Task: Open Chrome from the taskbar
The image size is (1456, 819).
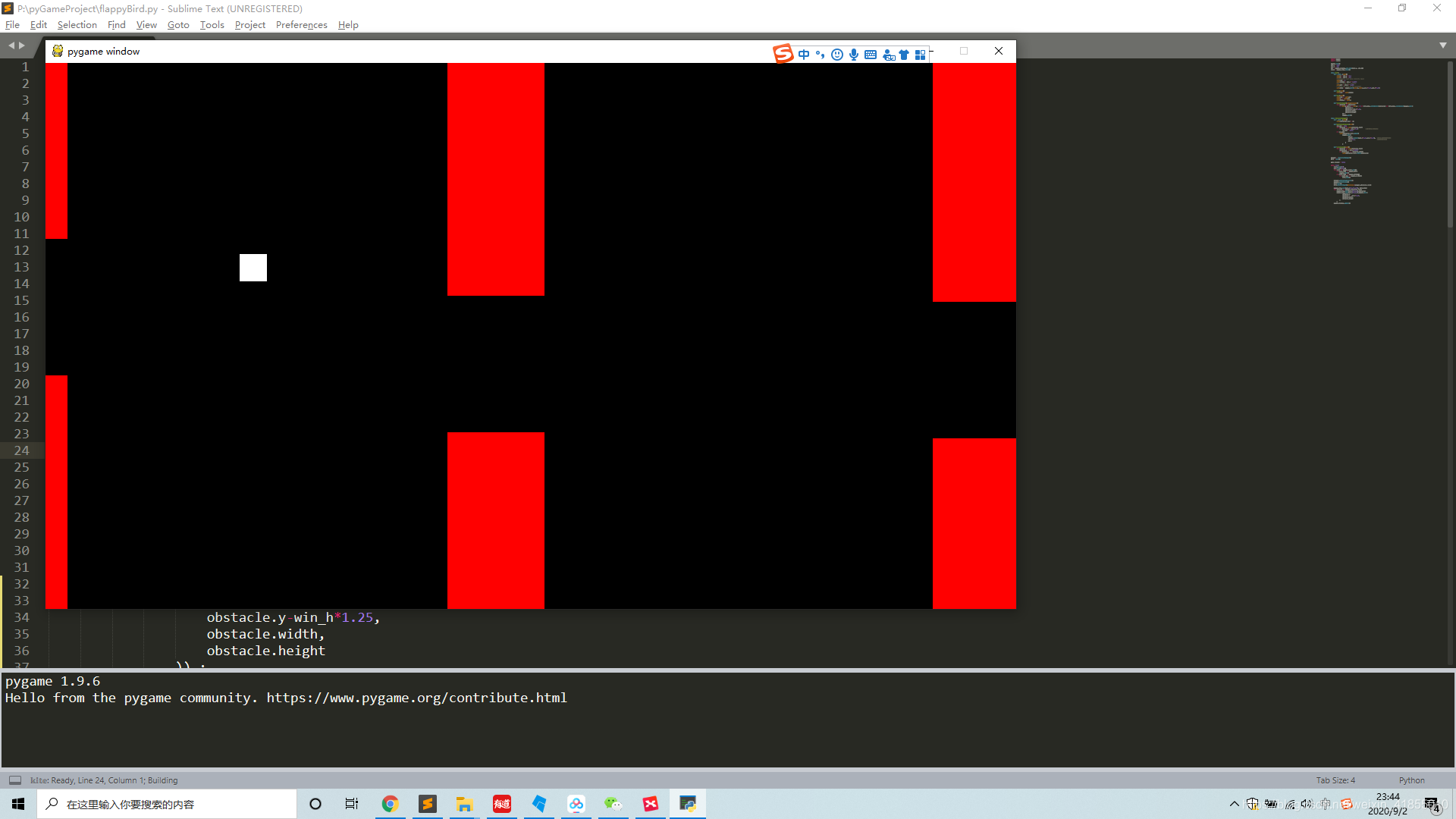Action: click(x=390, y=804)
